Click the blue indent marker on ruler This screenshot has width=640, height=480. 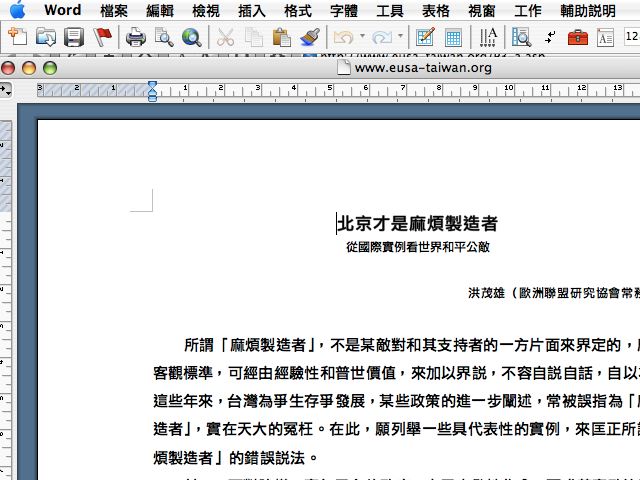click(x=152, y=91)
